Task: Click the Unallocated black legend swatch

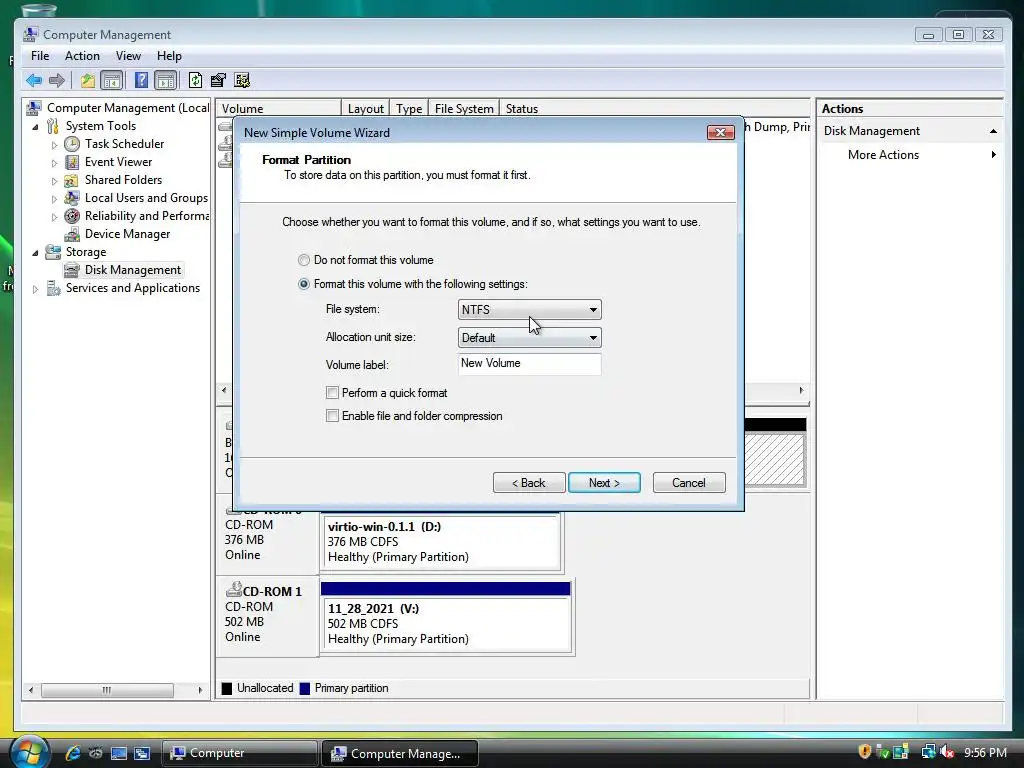Action: [227, 688]
